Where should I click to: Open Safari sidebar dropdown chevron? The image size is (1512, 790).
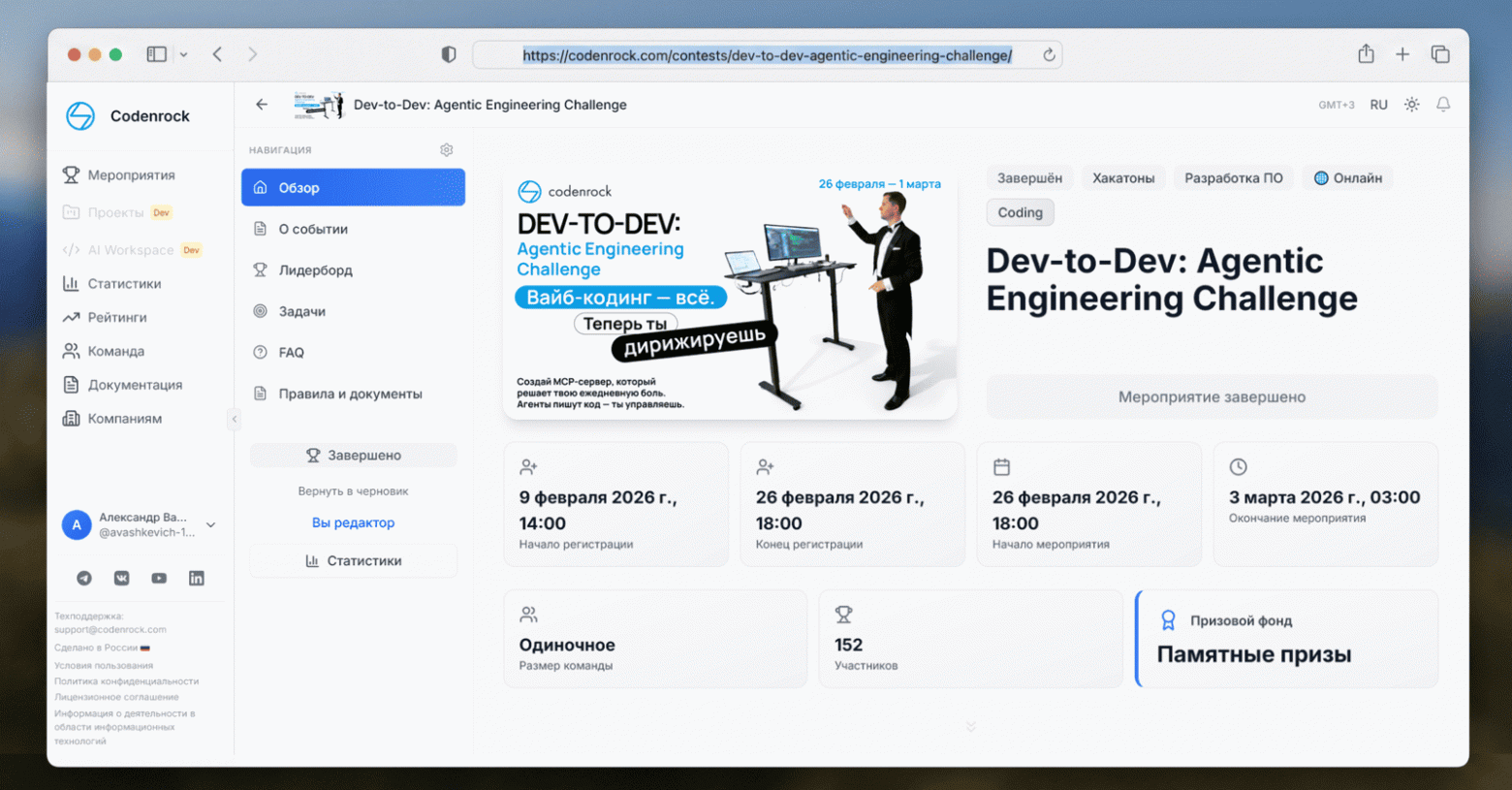point(183,55)
